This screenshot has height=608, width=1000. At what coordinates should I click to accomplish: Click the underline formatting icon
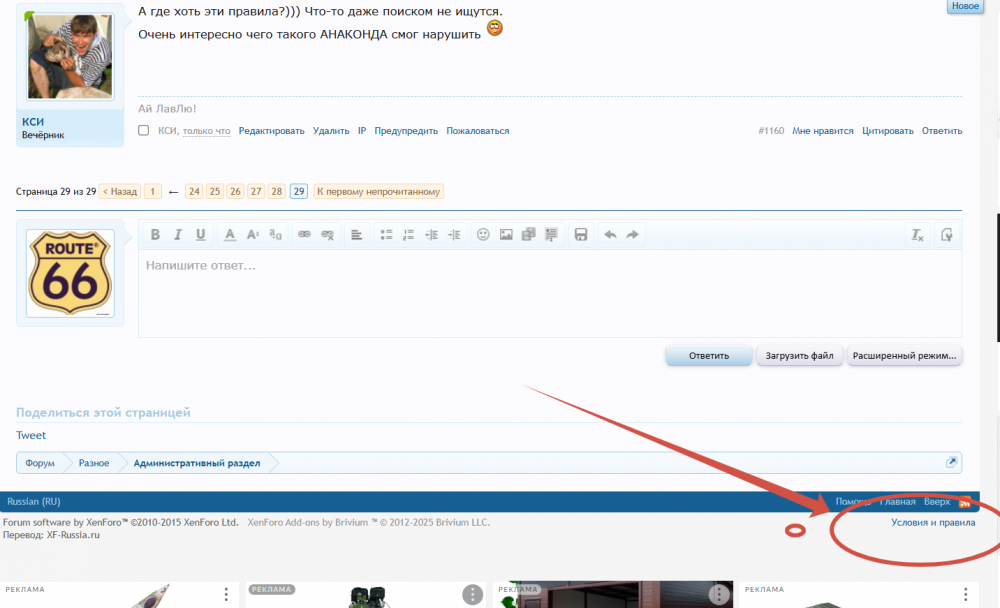click(x=201, y=235)
